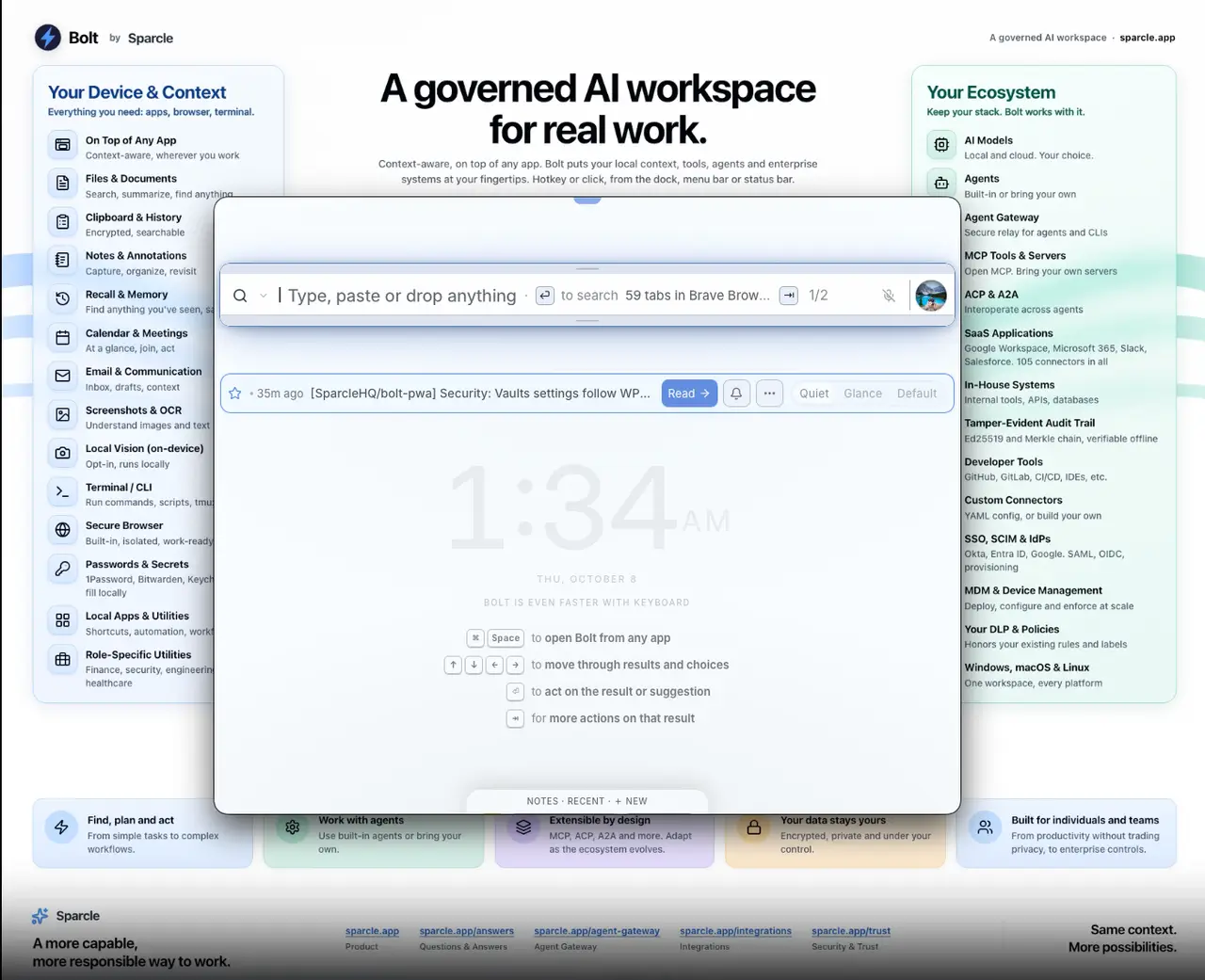Click the Email & Communication envelope icon
The image size is (1205, 980).
point(63,376)
